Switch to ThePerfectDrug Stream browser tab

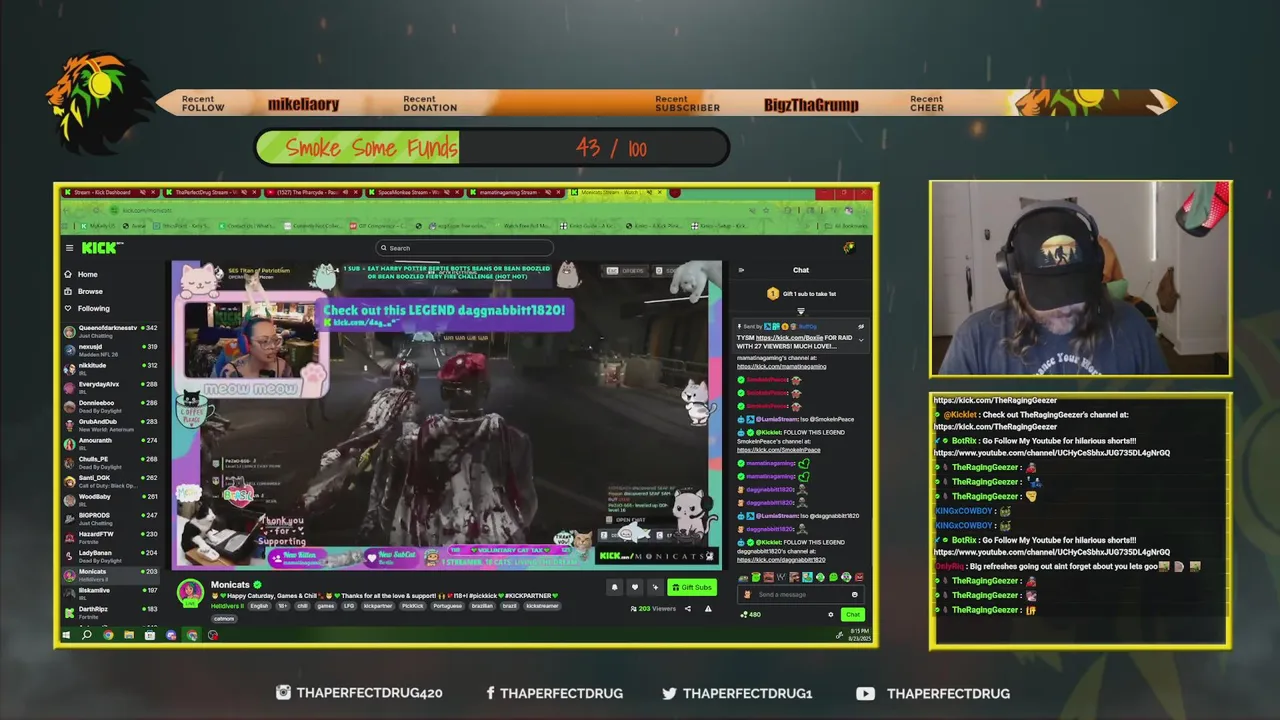pos(210,192)
